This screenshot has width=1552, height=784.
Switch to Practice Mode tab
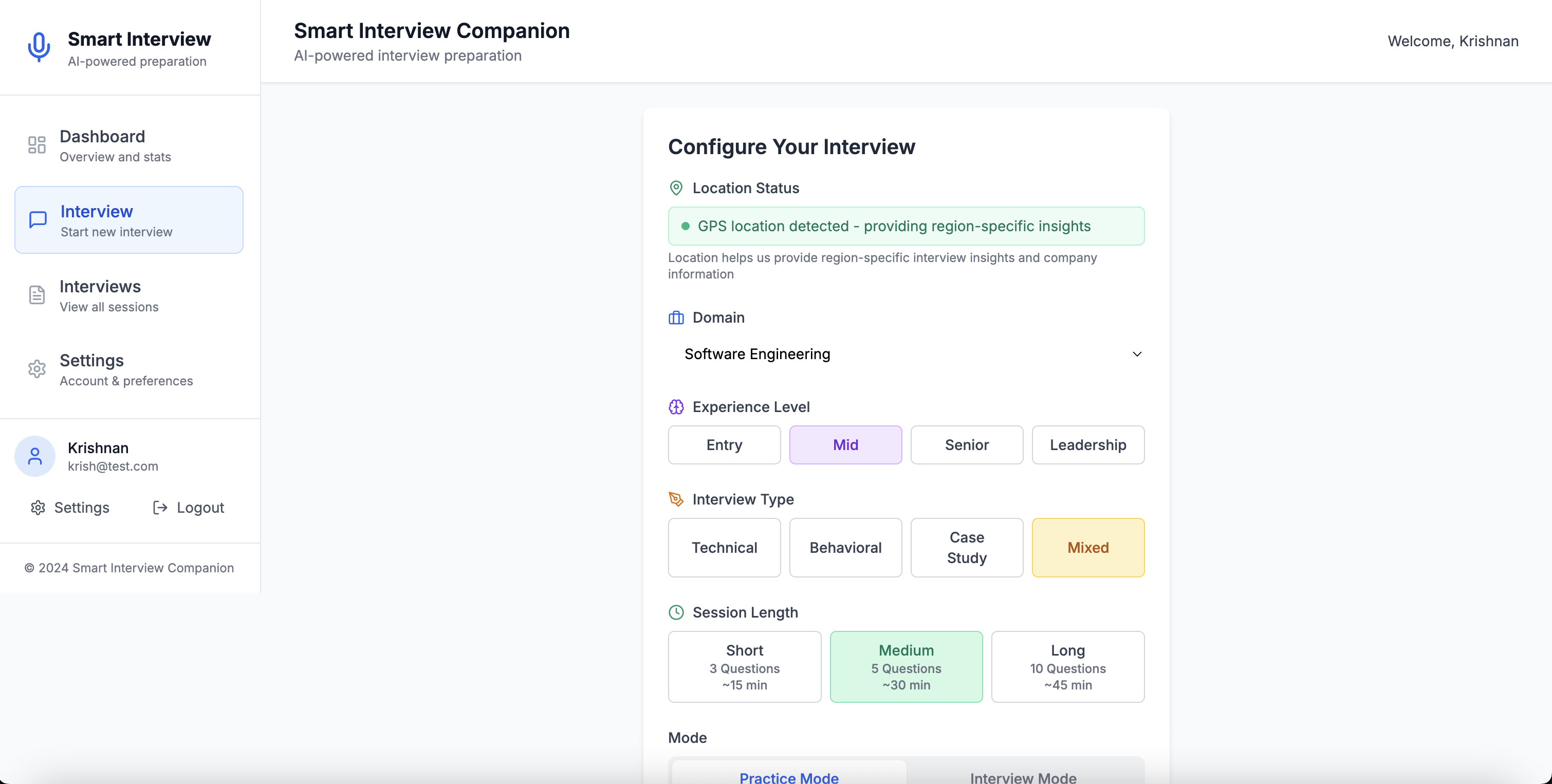pos(789,777)
